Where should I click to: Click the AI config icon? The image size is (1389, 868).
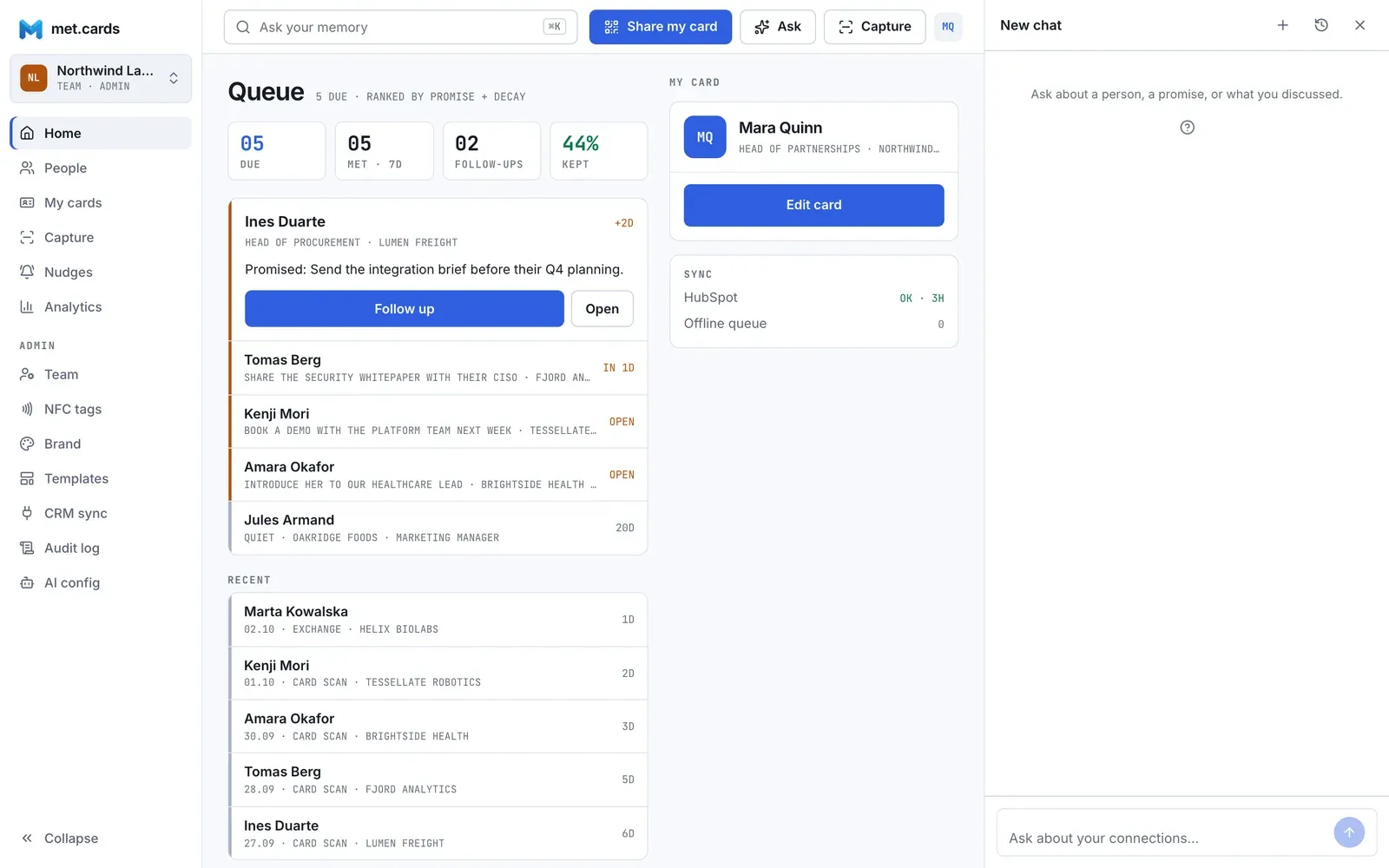28,582
